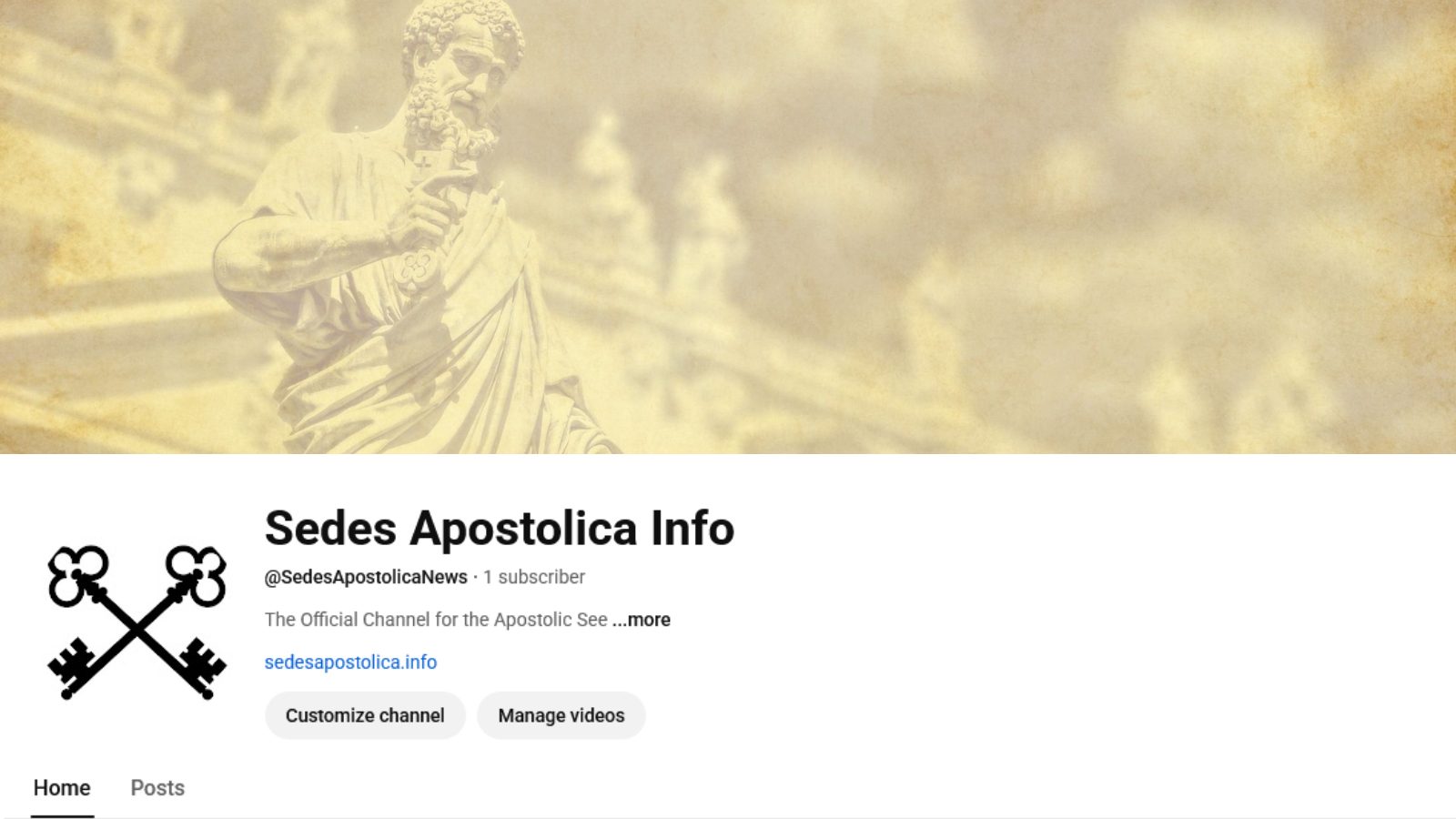Click the 1 subscriber count
1456x819 pixels.
(x=534, y=577)
